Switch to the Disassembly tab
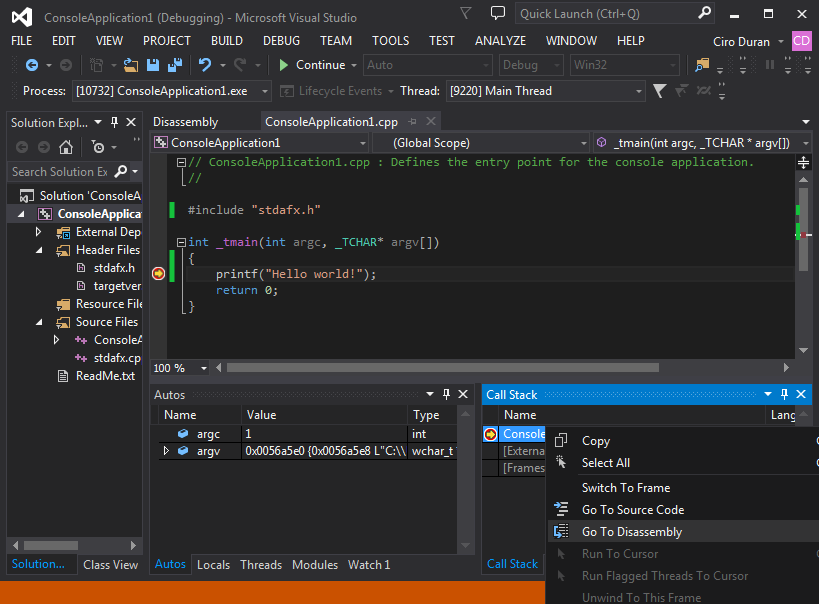This screenshot has width=819, height=604. click(x=185, y=122)
